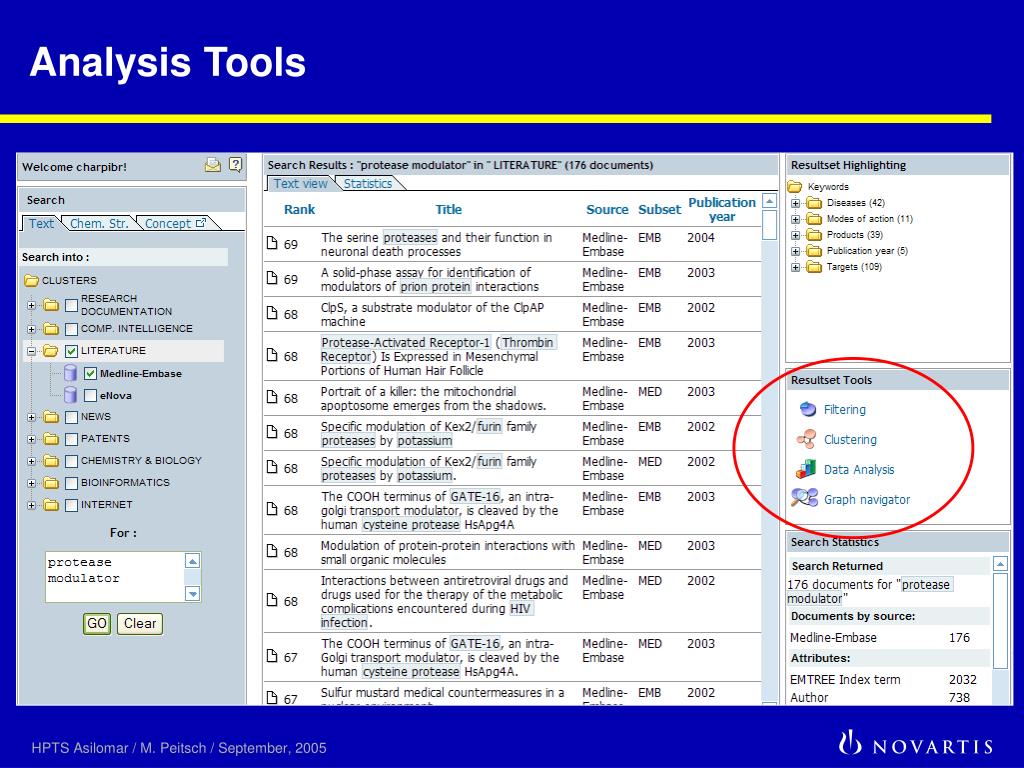Screen dimensions: 1024x768
Task: Switch to the Chem. Str. search tab
Action: (x=99, y=223)
